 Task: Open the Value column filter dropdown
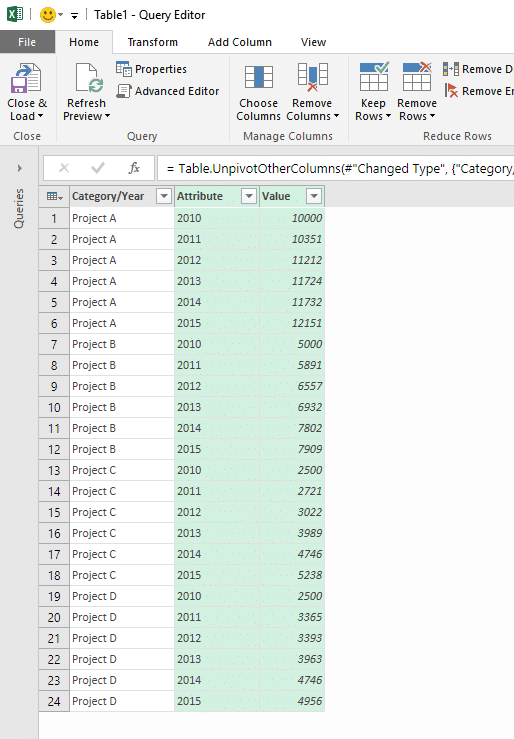click(314, 196)
